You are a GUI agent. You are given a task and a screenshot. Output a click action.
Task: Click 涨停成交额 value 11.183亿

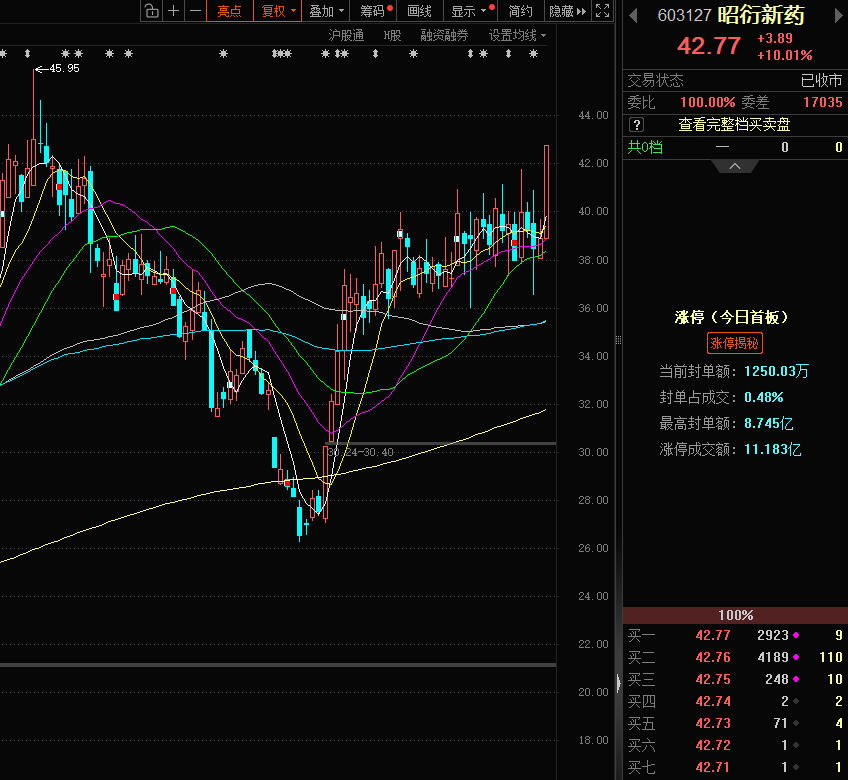tap(772, 449)
